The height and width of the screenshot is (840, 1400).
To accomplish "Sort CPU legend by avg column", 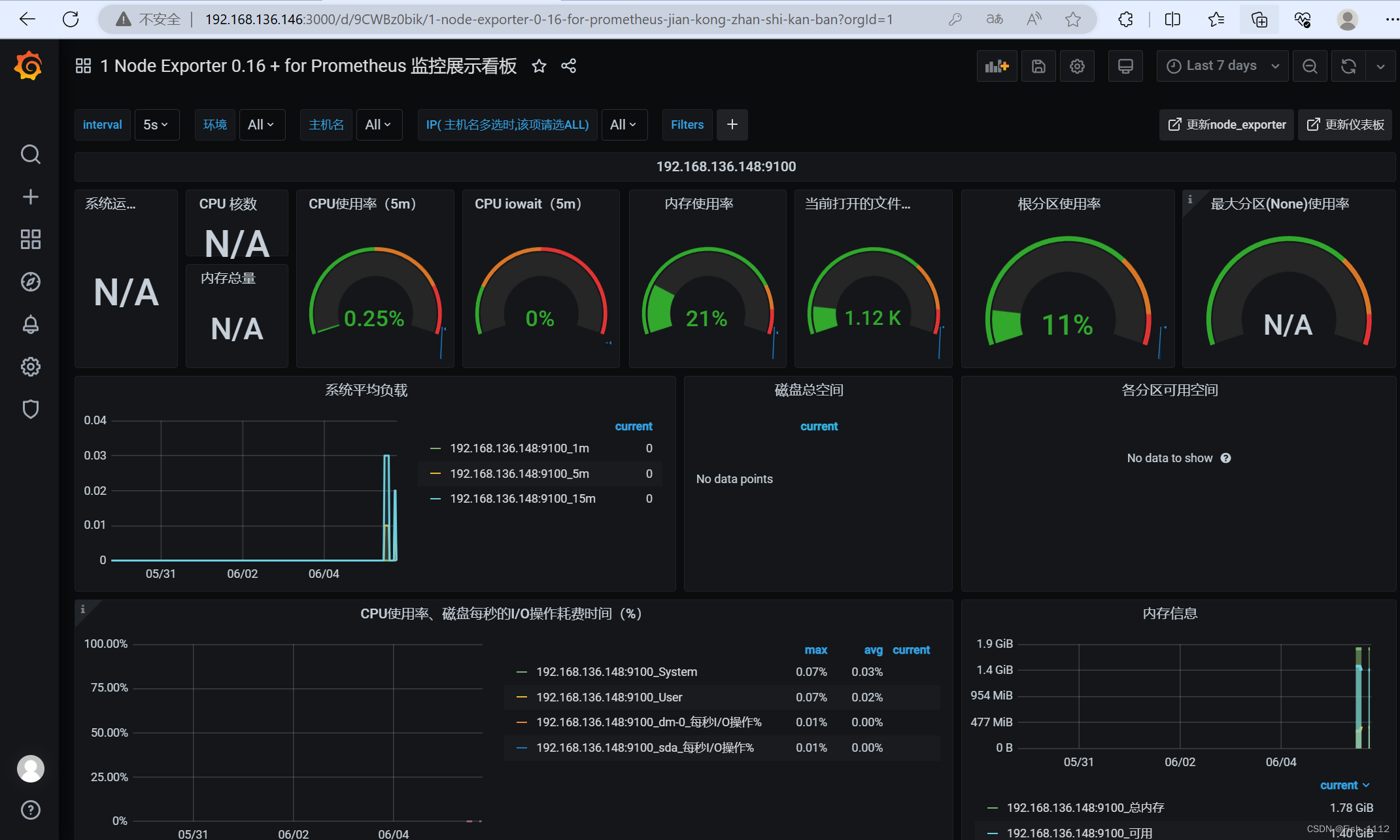I will (873, 650).
